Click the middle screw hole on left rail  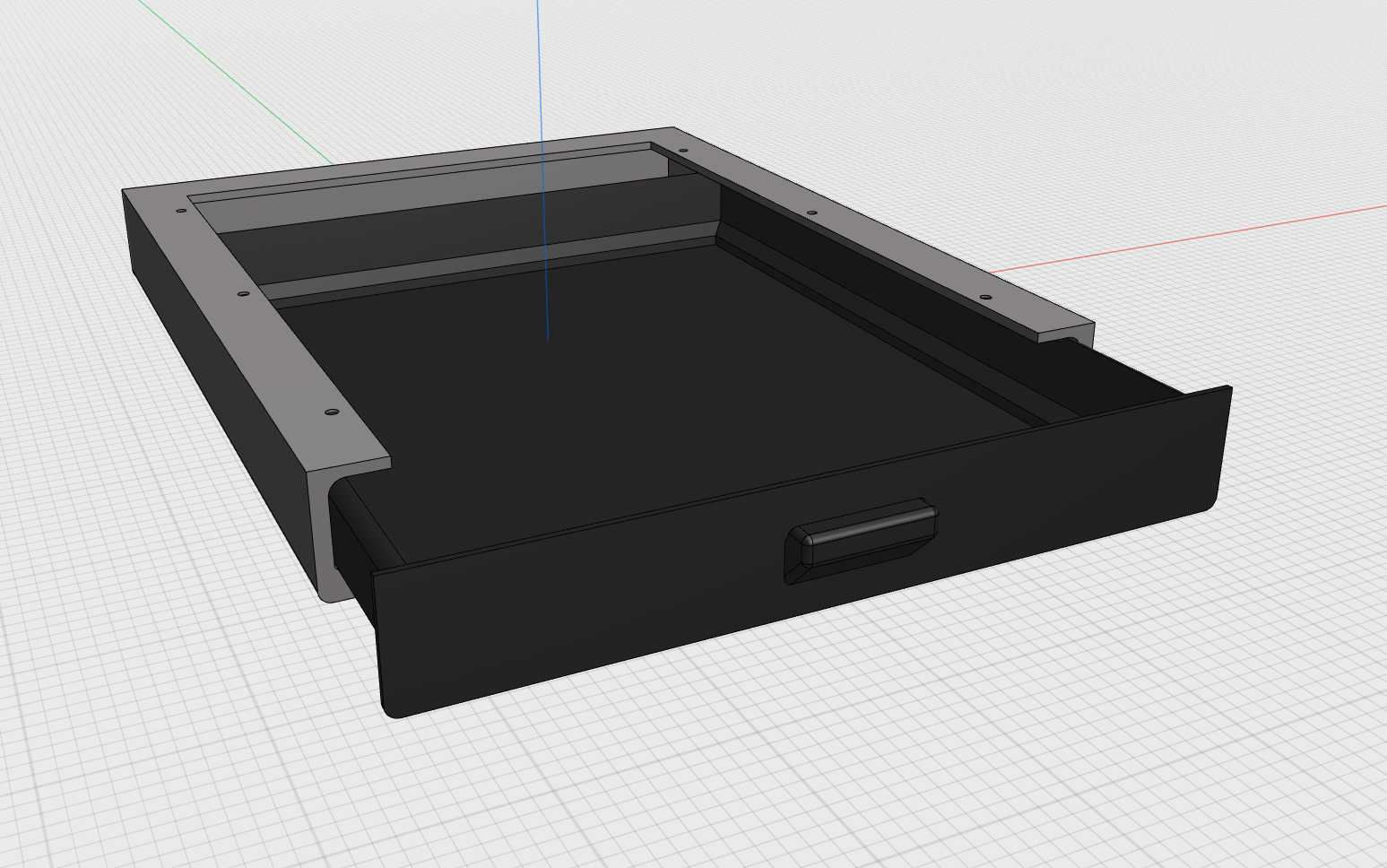(246, 293)
